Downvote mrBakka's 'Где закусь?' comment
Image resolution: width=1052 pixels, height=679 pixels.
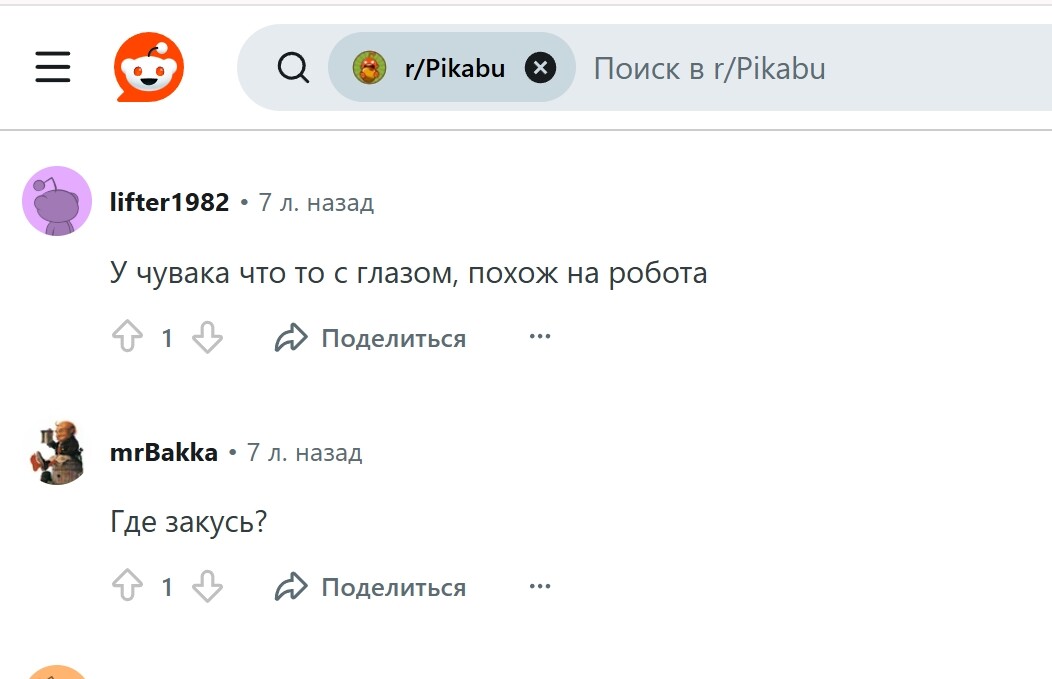207,587
